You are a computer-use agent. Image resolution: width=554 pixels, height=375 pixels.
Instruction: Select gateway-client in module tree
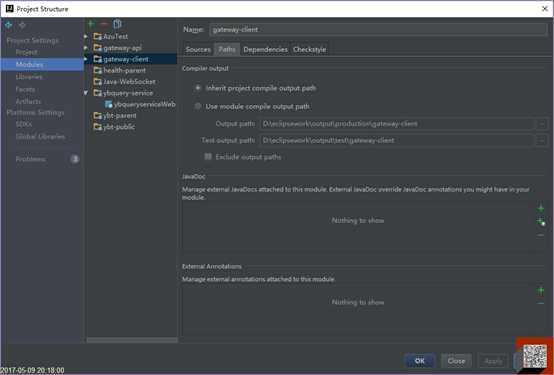click(126, 59)
